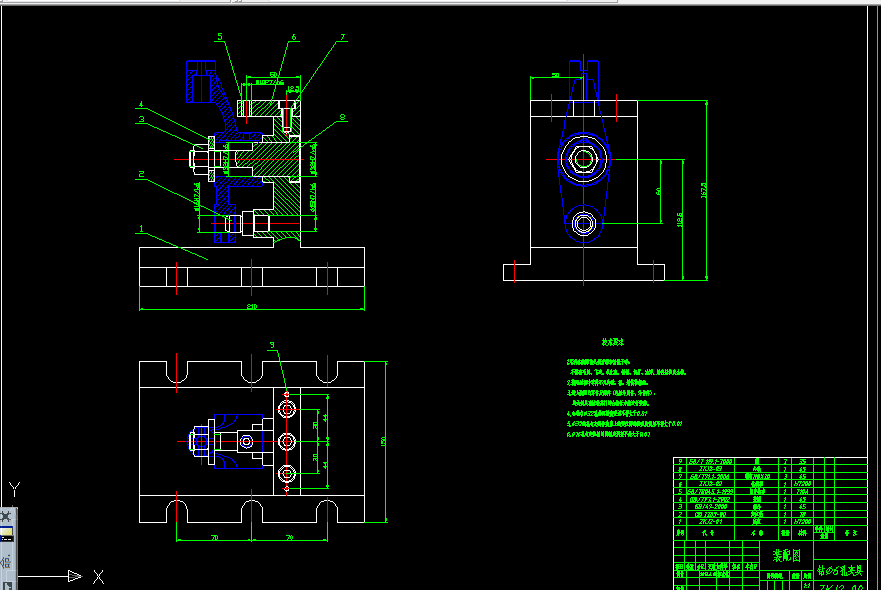The height and width of the screenshot is (590, 881).
Task: Select balloon number 9 above the top view
Action: [x=272, y=345]
